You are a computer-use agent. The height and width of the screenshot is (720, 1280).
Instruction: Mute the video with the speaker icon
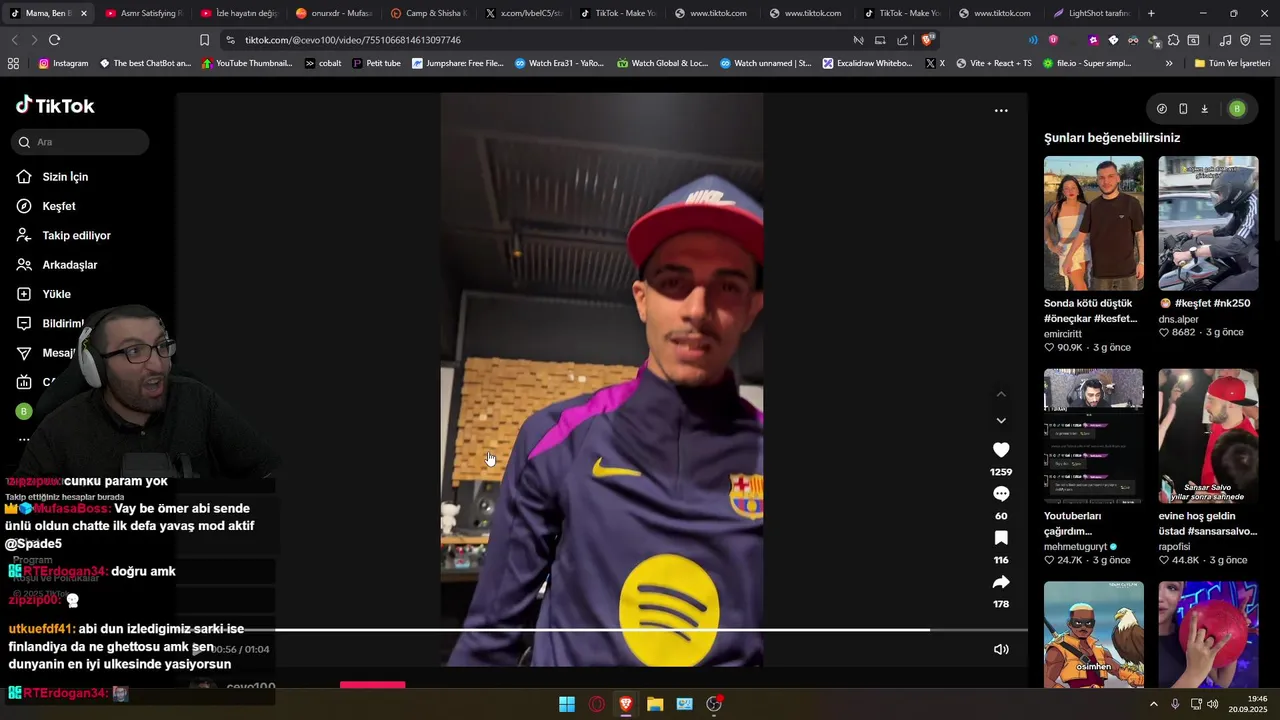coord(1001,649)
